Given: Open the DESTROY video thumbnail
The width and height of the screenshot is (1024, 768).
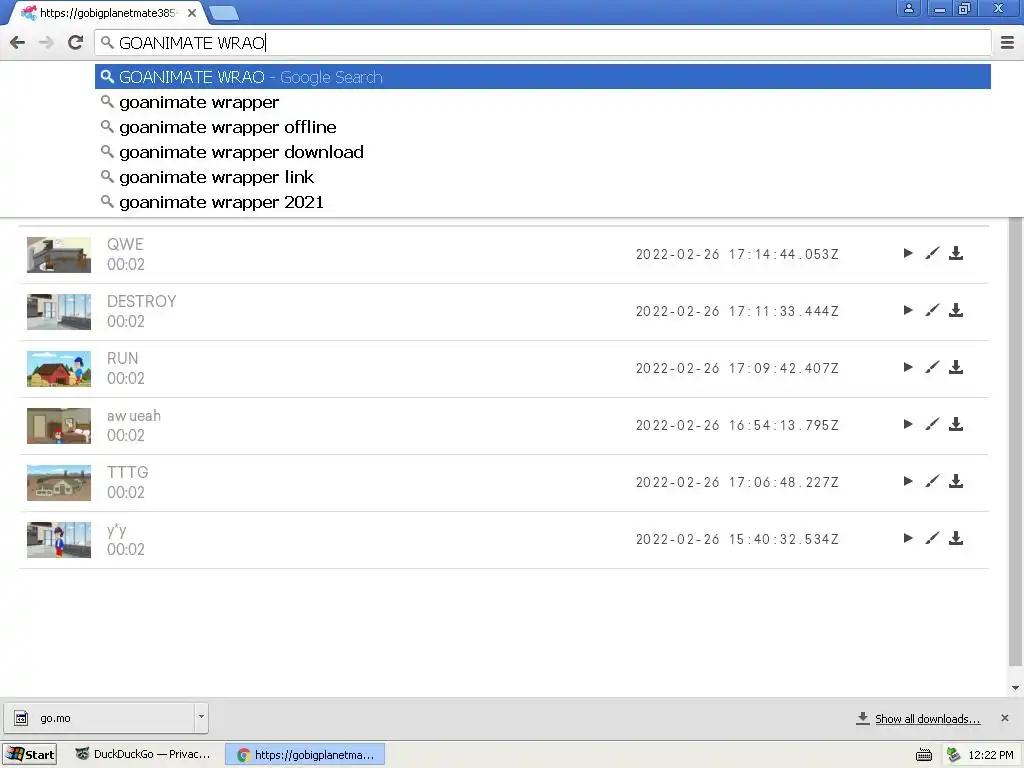Looking at the screenshot, I should coord(59,312).
